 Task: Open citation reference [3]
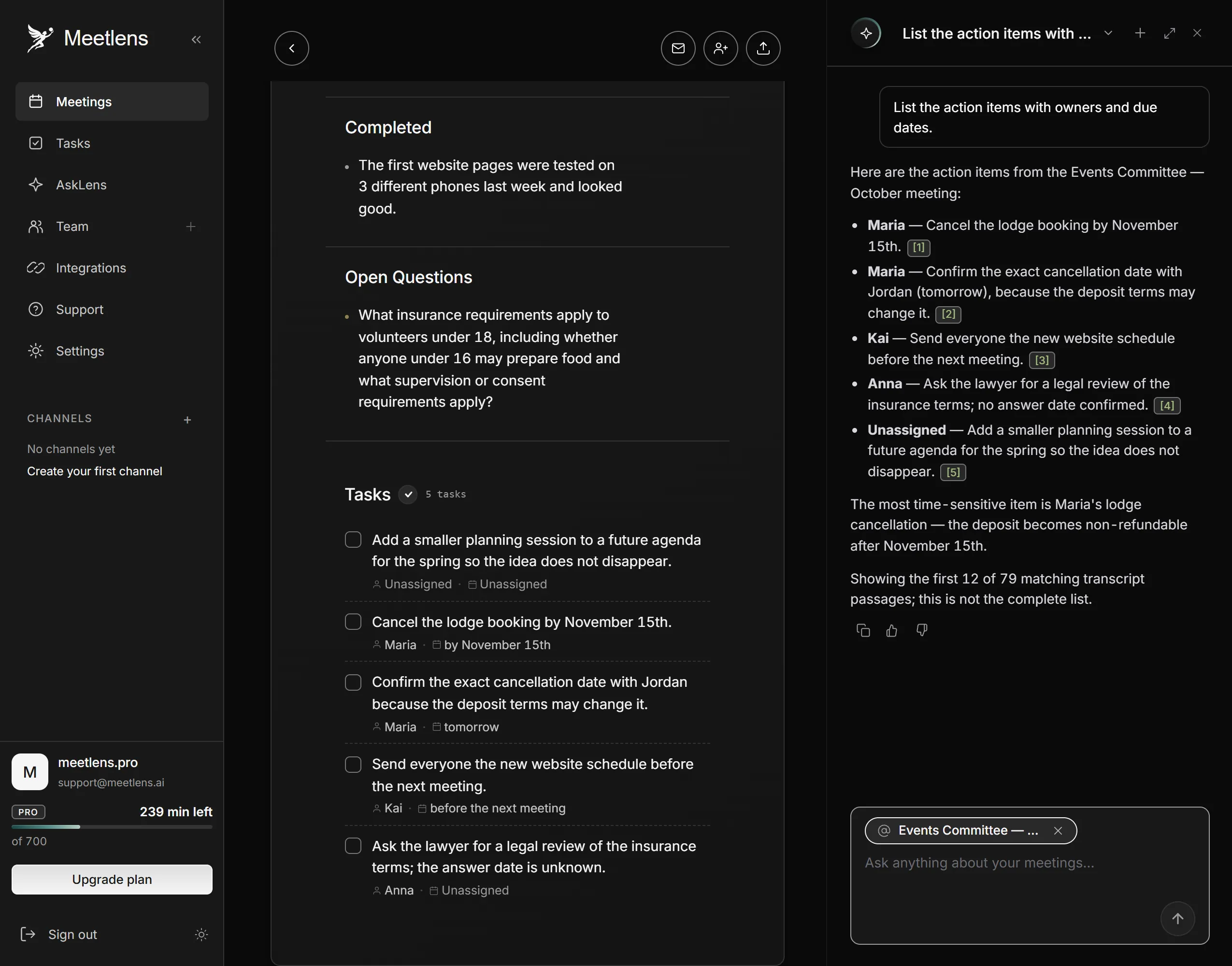(1042, 360)
